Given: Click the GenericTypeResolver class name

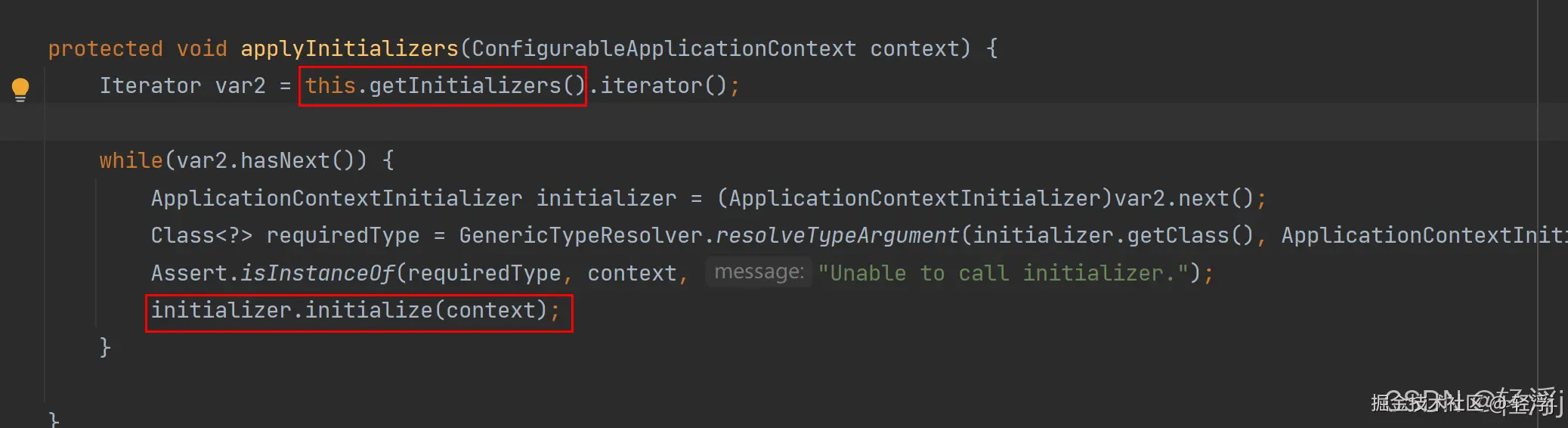Looking at the screenshot, I should tap(580, 235).
